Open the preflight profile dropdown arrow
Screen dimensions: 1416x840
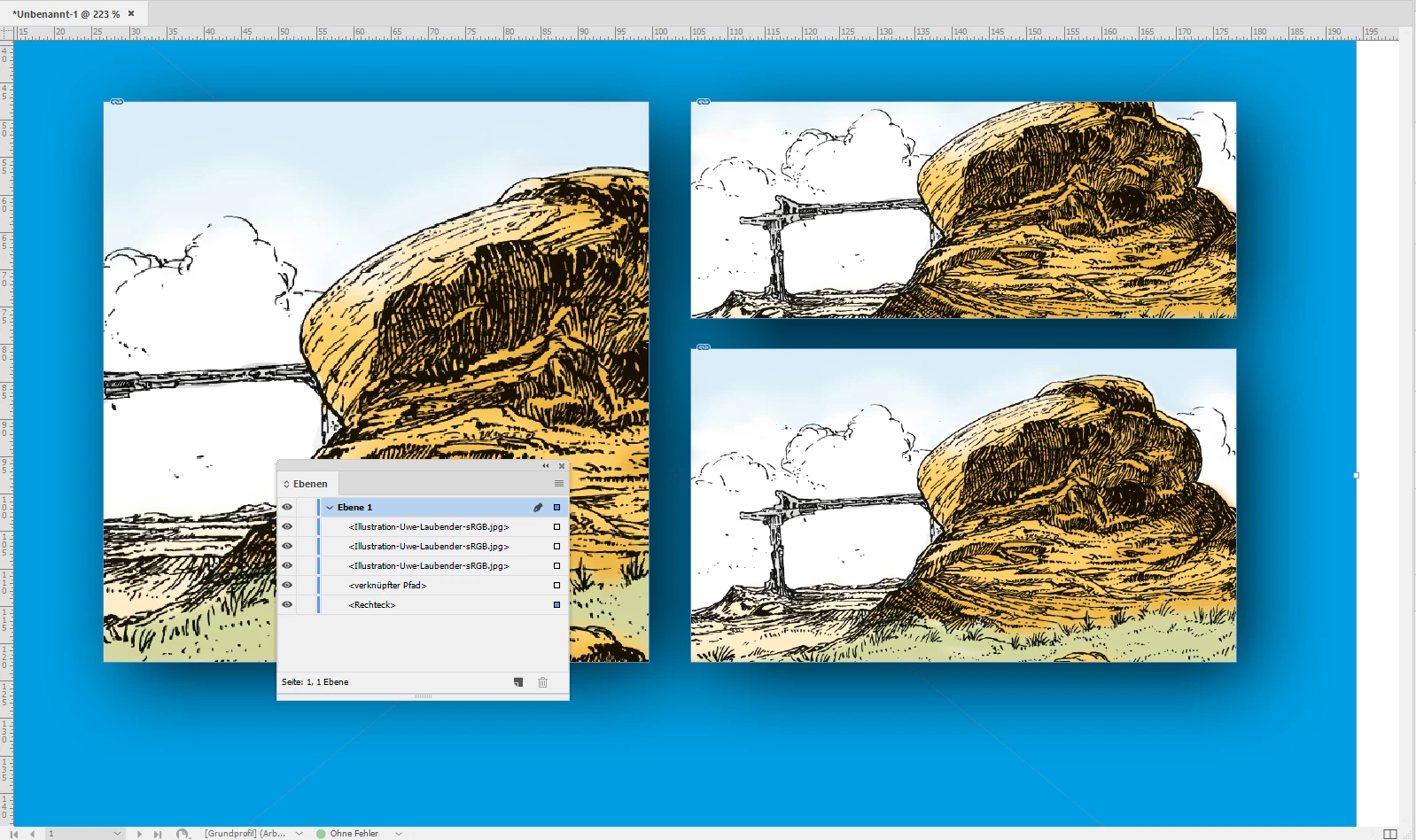click(x=299, y=834)
